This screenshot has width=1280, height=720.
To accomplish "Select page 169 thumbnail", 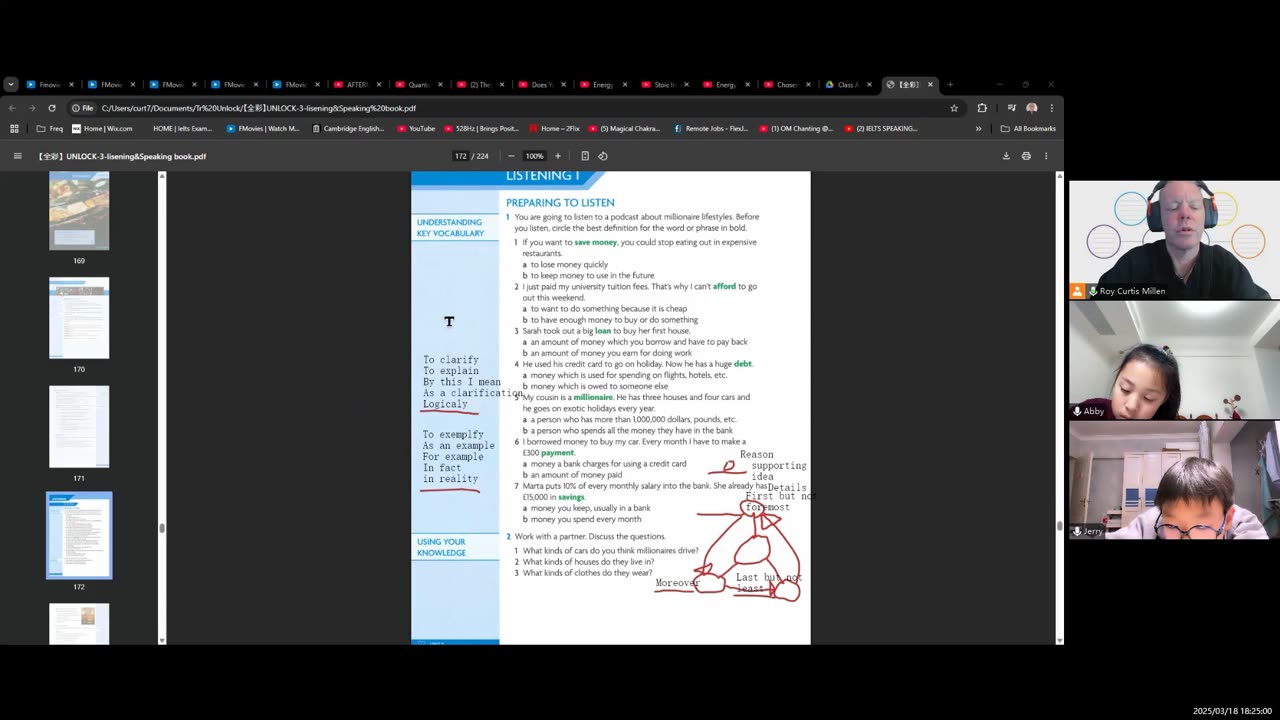I will (79, 210).
